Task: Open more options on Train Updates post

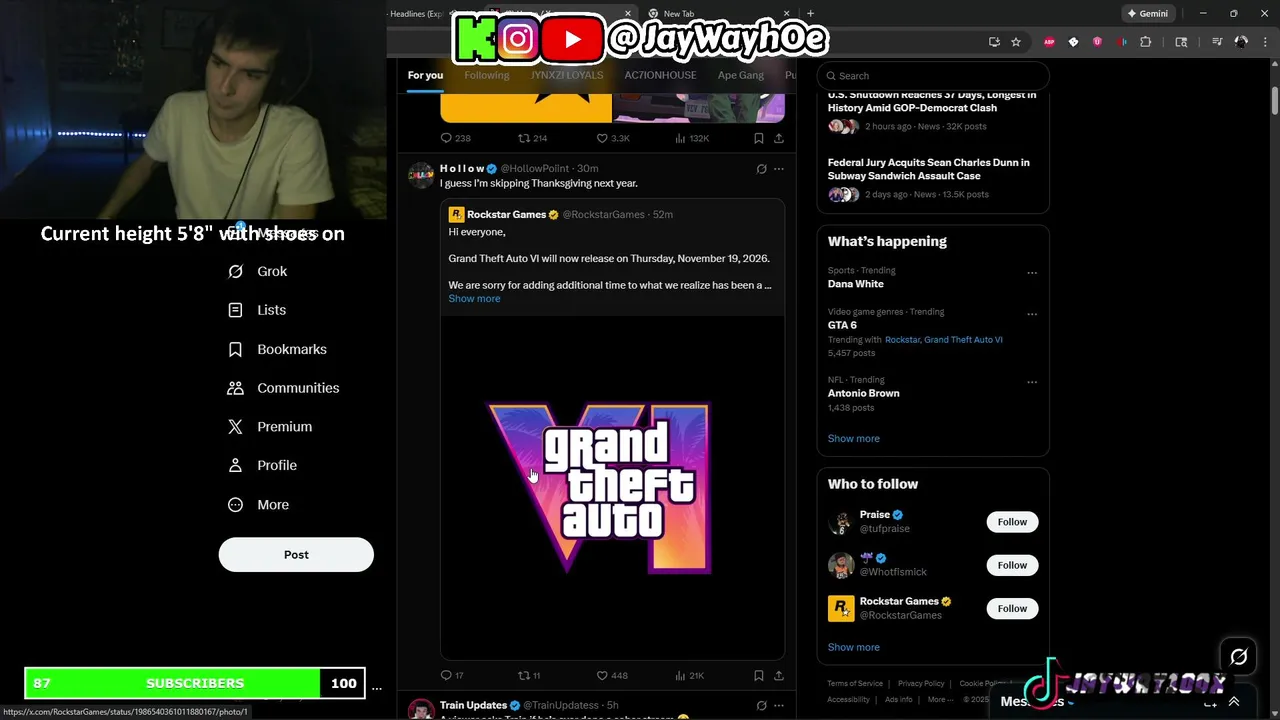Action: (x=779, y=706)
